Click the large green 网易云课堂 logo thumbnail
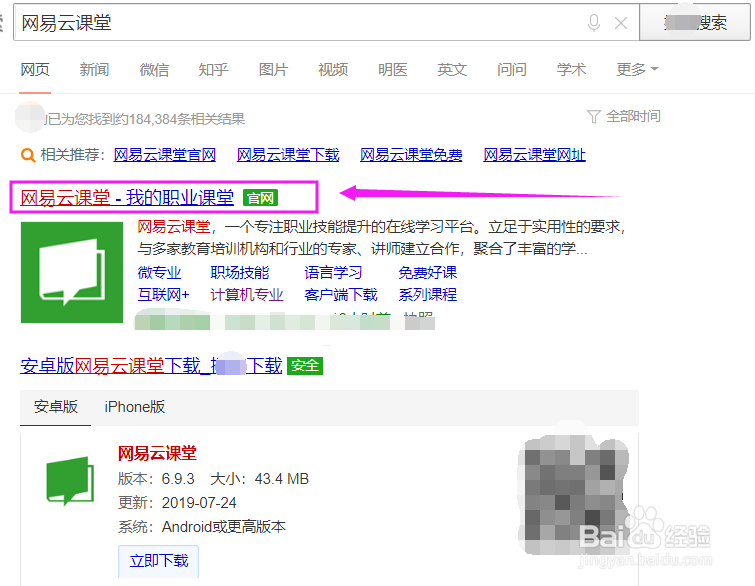This screenshot has width=755, height=586. tap(72, 272)
